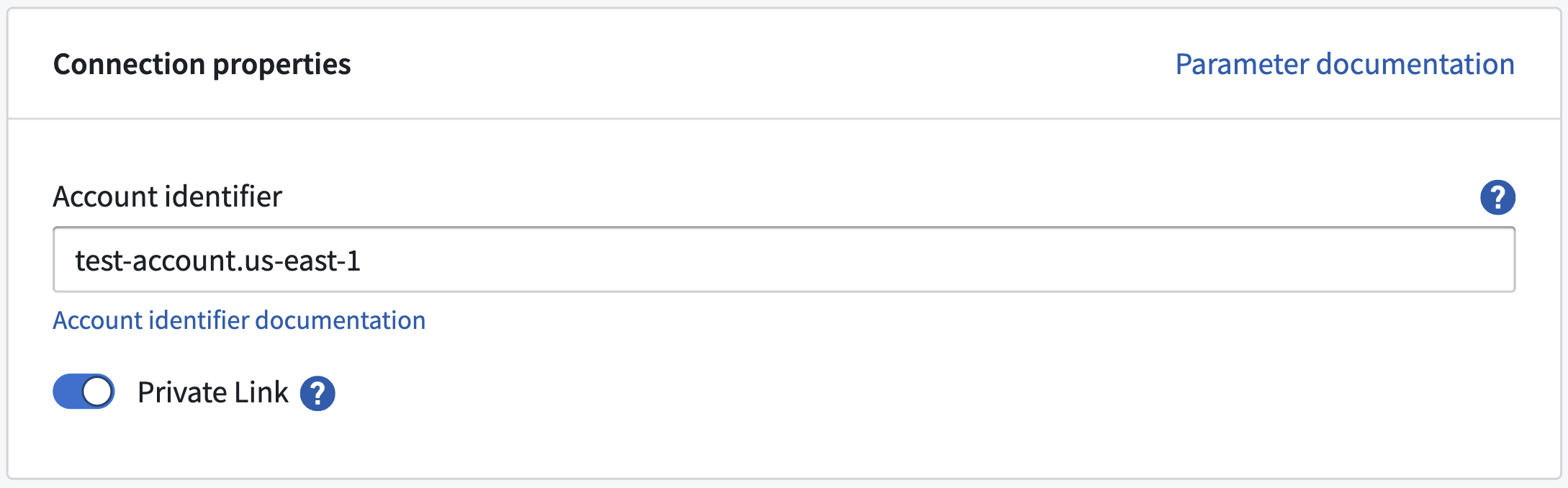The image size is (1568, 488).
Task: Click the blue question mark near Account identifier
Action: tap(1497, 197)
